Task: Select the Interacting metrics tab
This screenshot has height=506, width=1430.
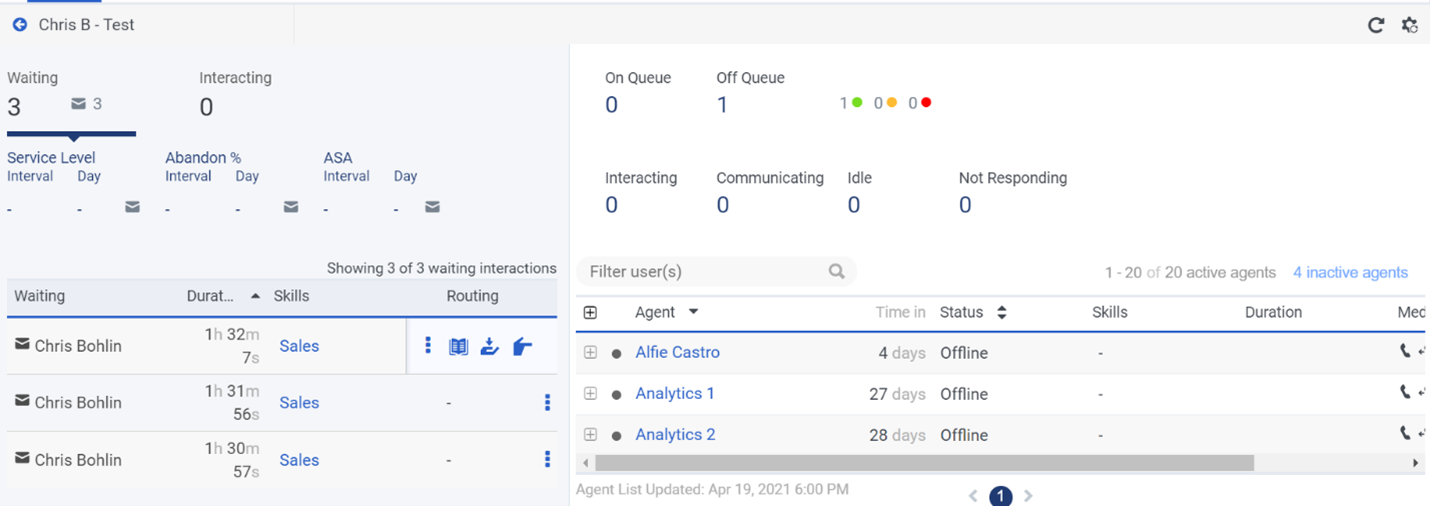Action: [235, 96]
